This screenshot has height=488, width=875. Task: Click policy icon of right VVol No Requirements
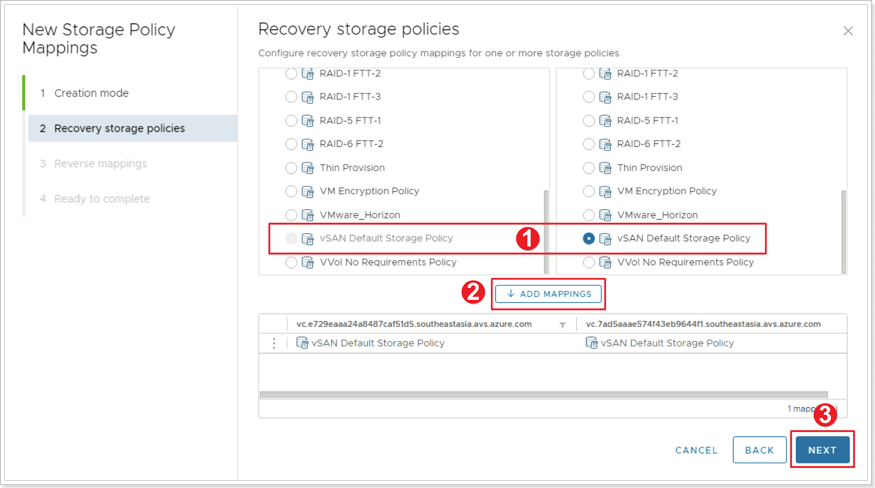[x=605, y=262]
